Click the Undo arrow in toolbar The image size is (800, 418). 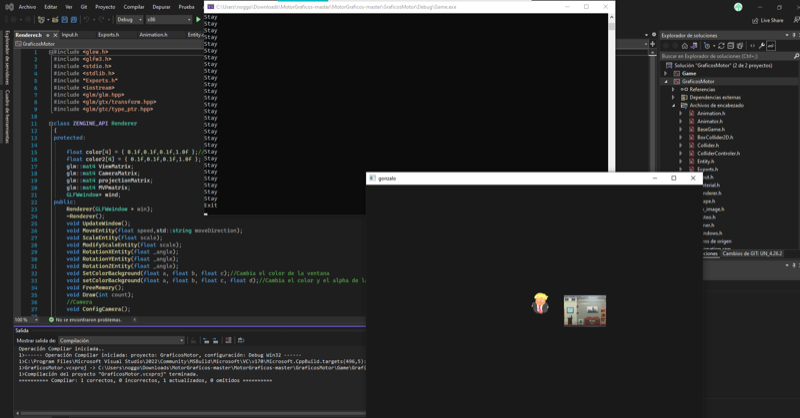tap(87, 19)
